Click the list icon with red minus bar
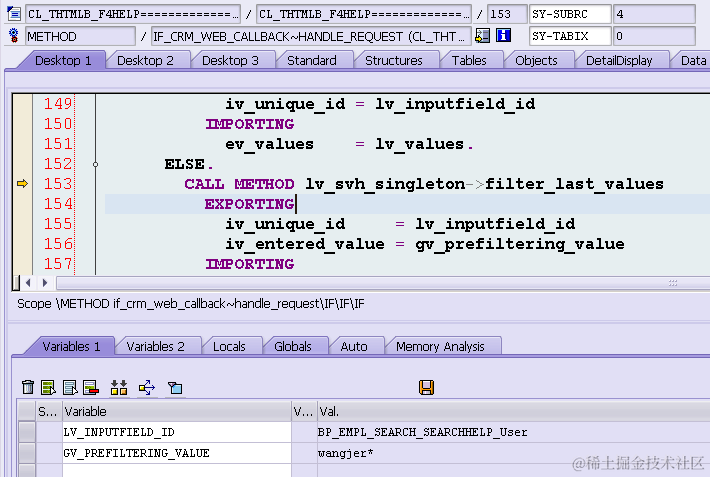710x477 pixels. coord(91,387)
